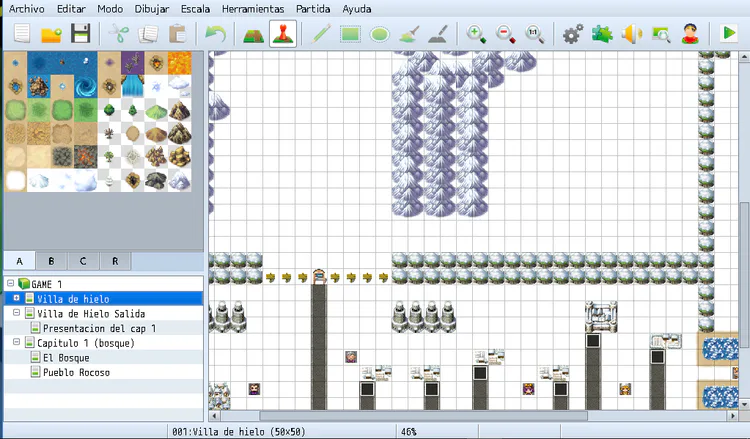Open the Archivo menu
The width and height of the screenshot is (750, 439).
point(27,9)
